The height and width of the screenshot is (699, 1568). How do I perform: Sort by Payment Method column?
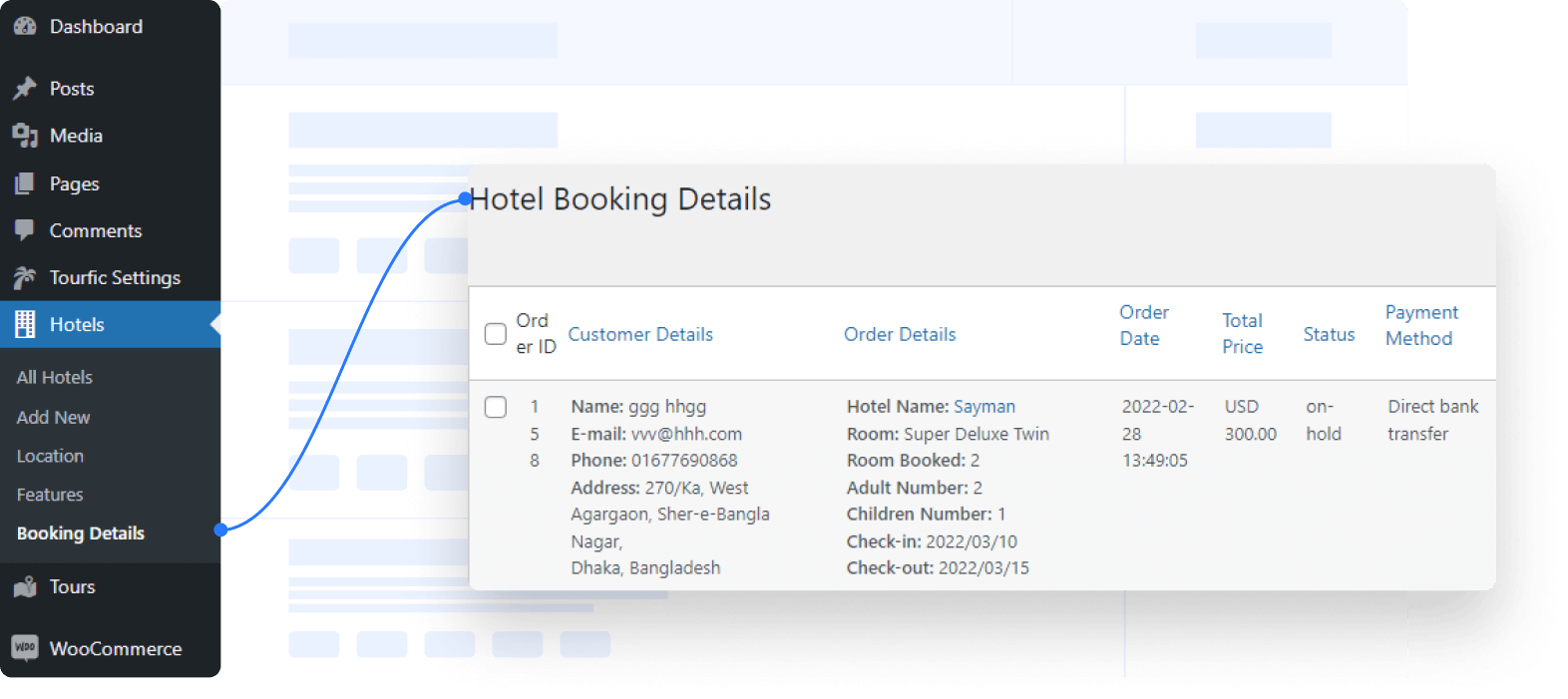click(1421, 325)
